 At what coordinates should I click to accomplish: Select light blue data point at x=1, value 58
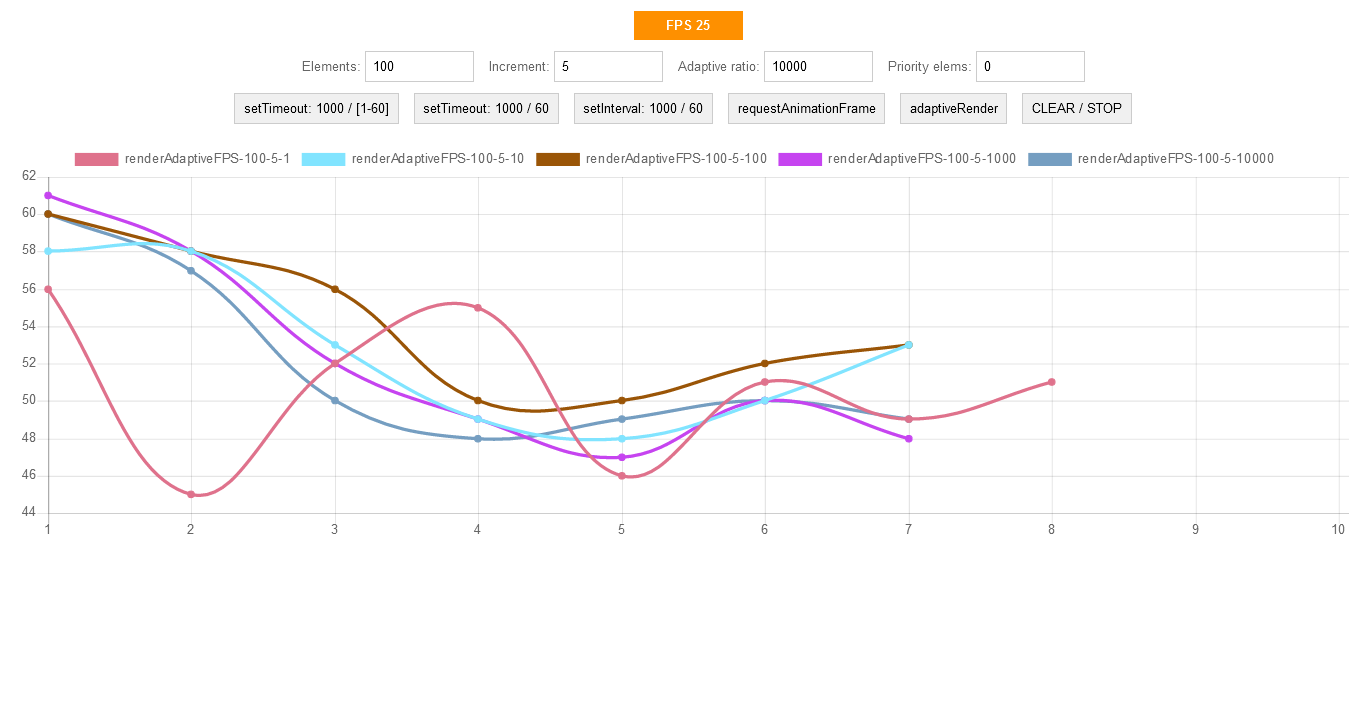pyautogui.click(x=48, y=252)
